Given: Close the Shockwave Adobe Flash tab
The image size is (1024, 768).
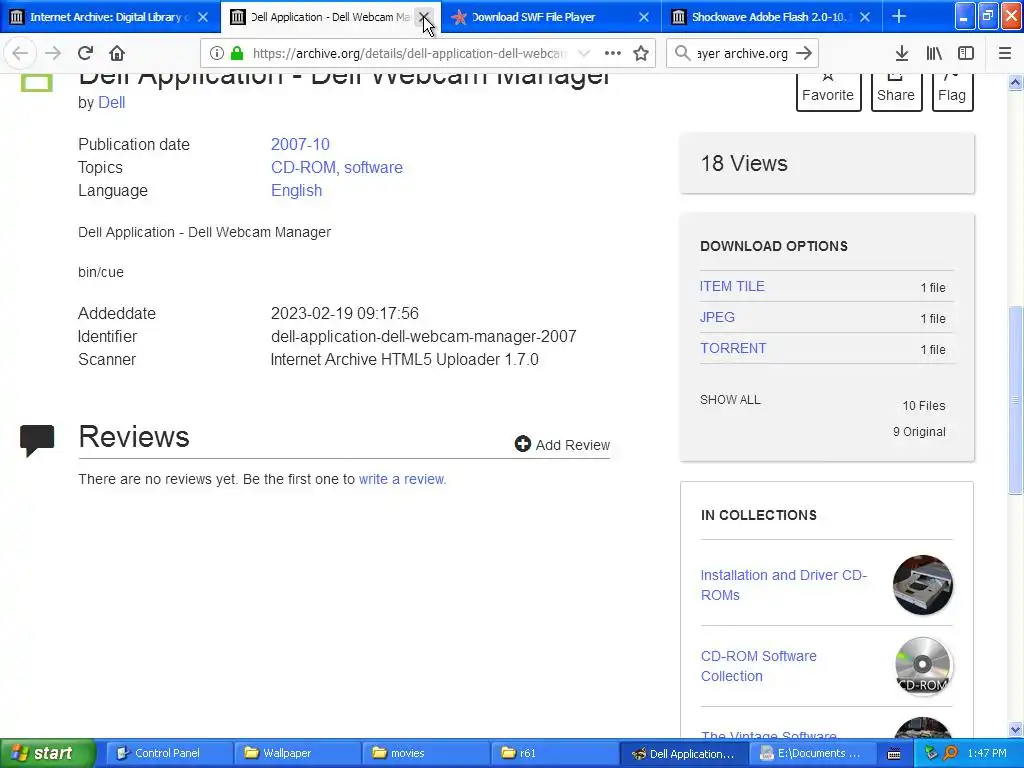Looking at the screenshot, I should 865,17.
